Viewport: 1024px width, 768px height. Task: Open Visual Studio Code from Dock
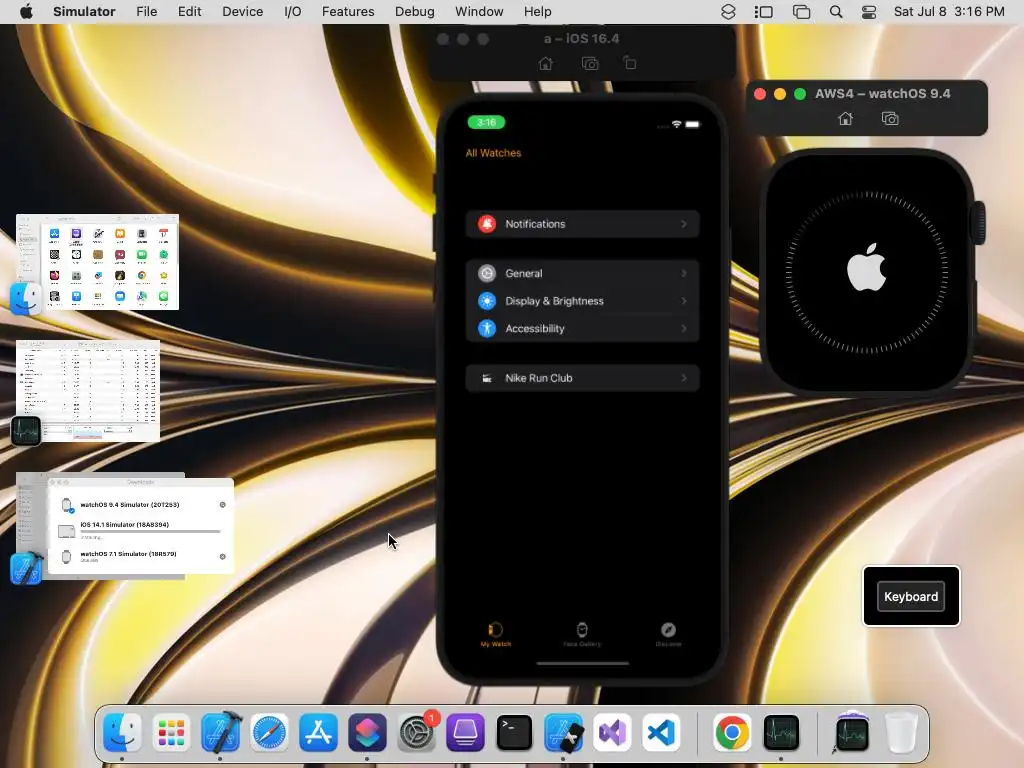[661, 732]
